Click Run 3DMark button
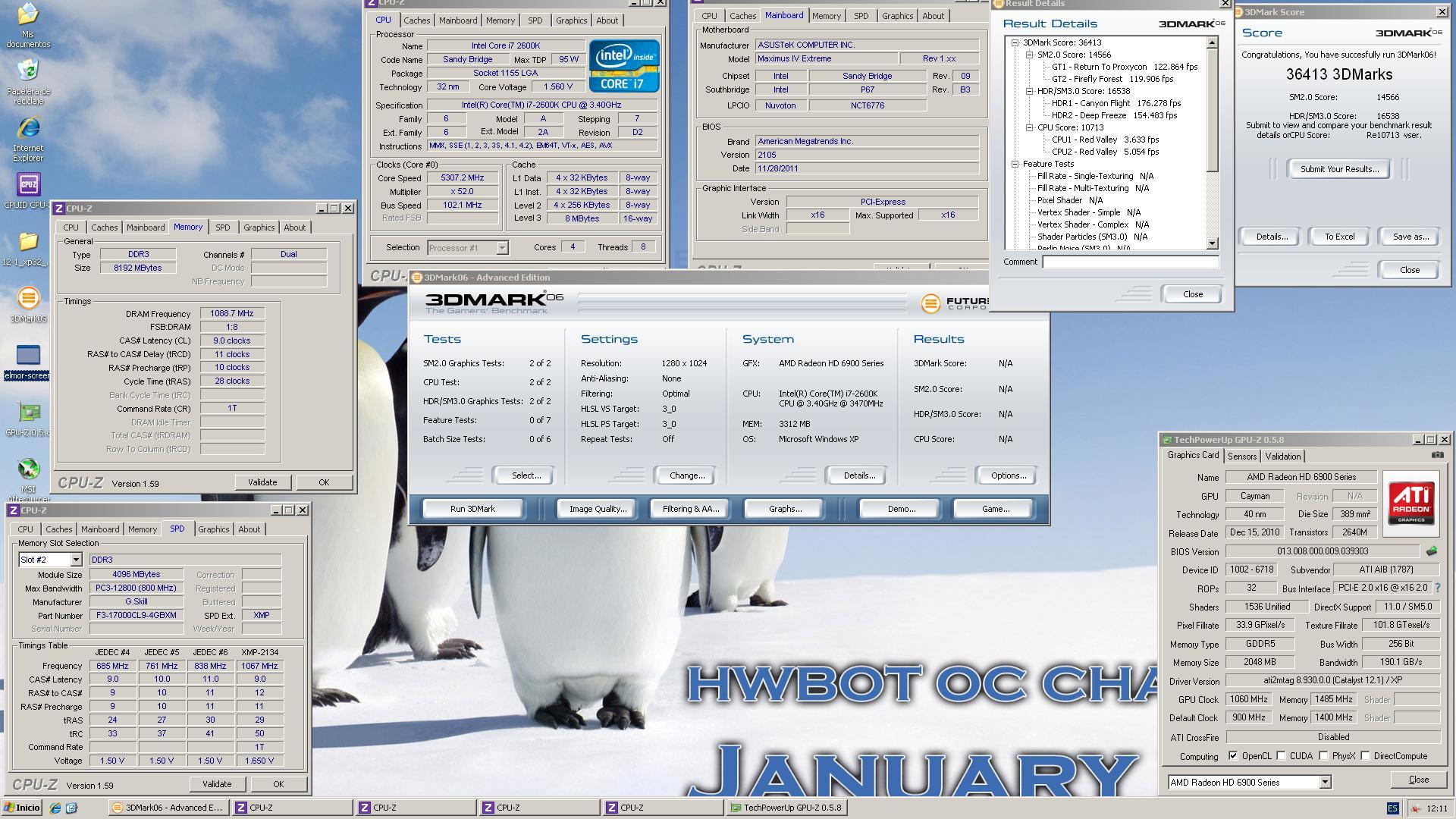This screenshot has height=819, width=1456. point(472,509)
